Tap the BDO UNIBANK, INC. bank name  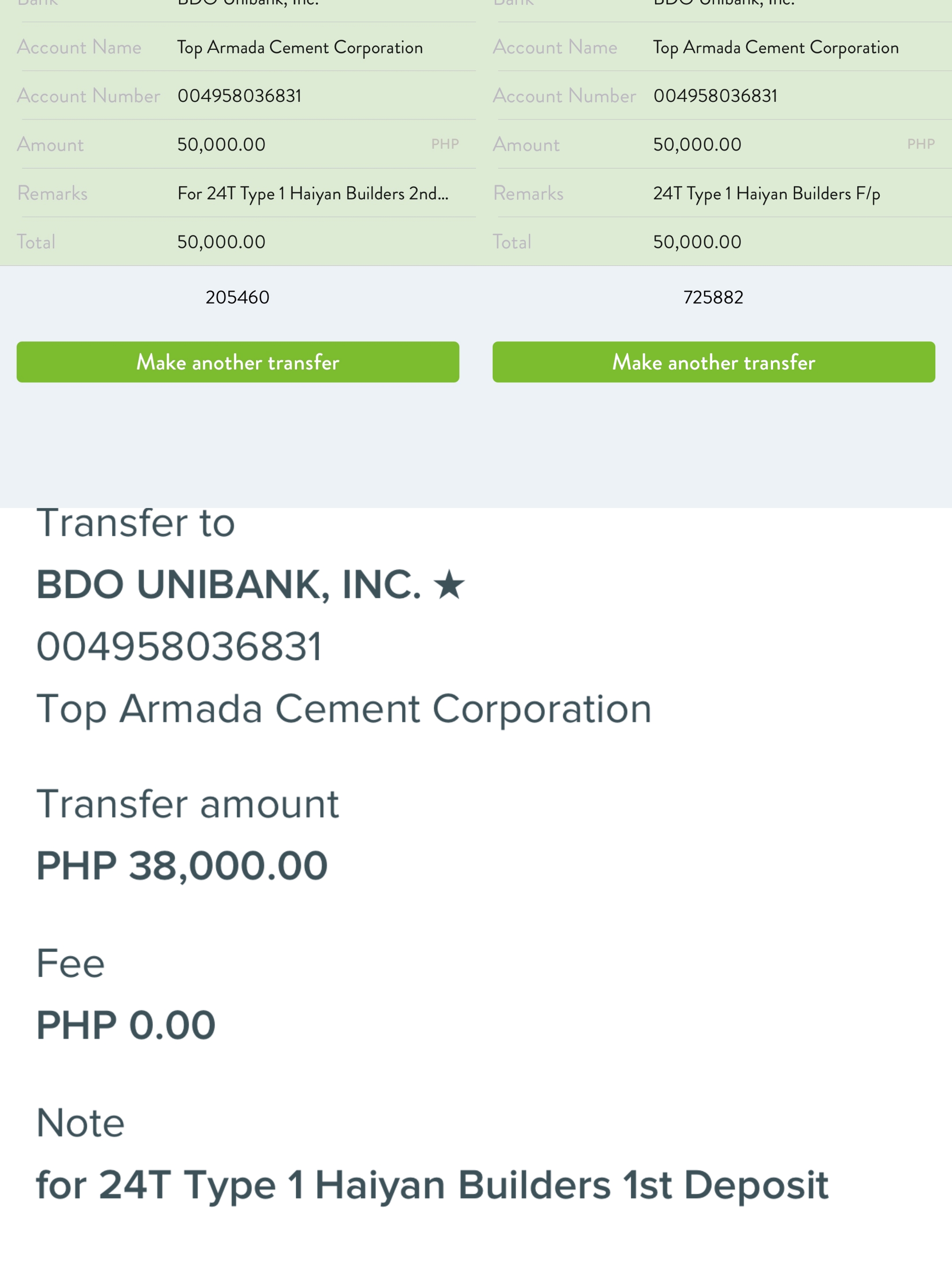[x=228, y=584]
